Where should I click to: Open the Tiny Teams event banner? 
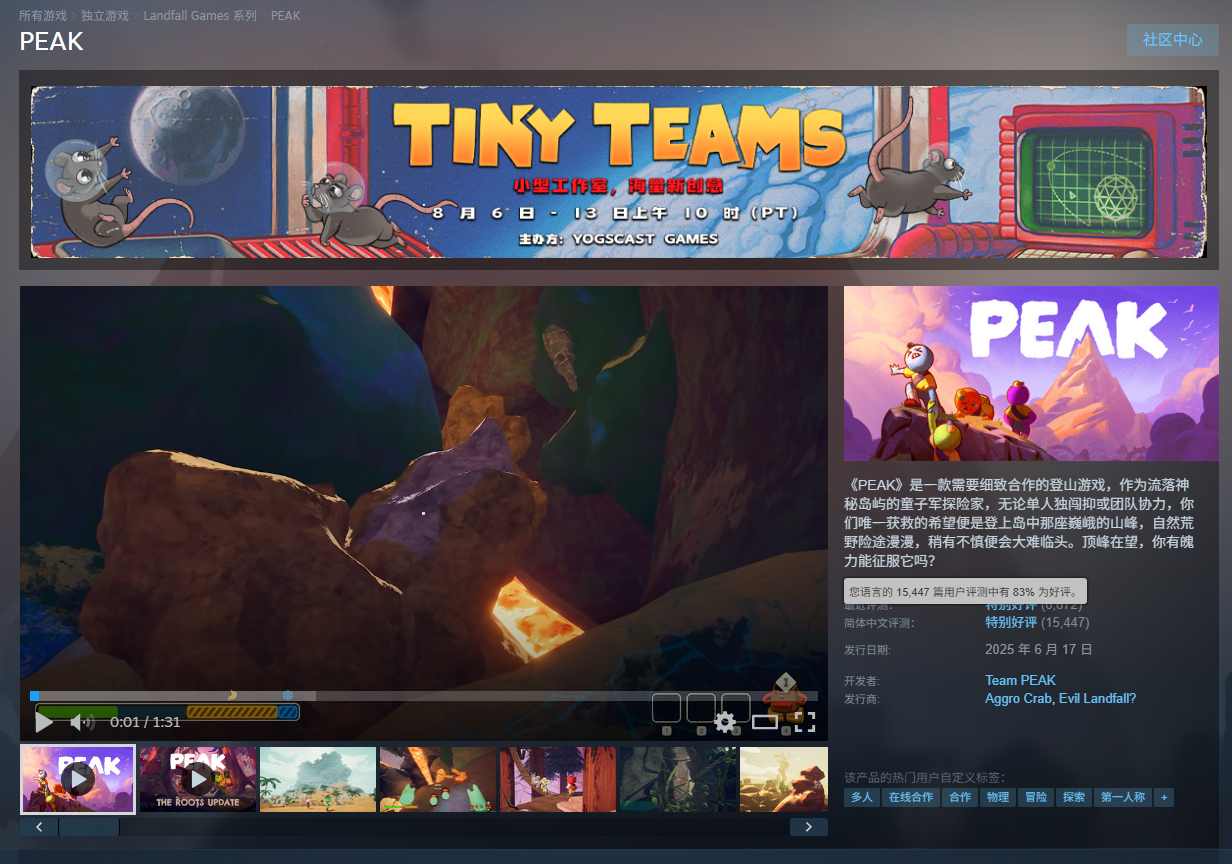(619, 172)
